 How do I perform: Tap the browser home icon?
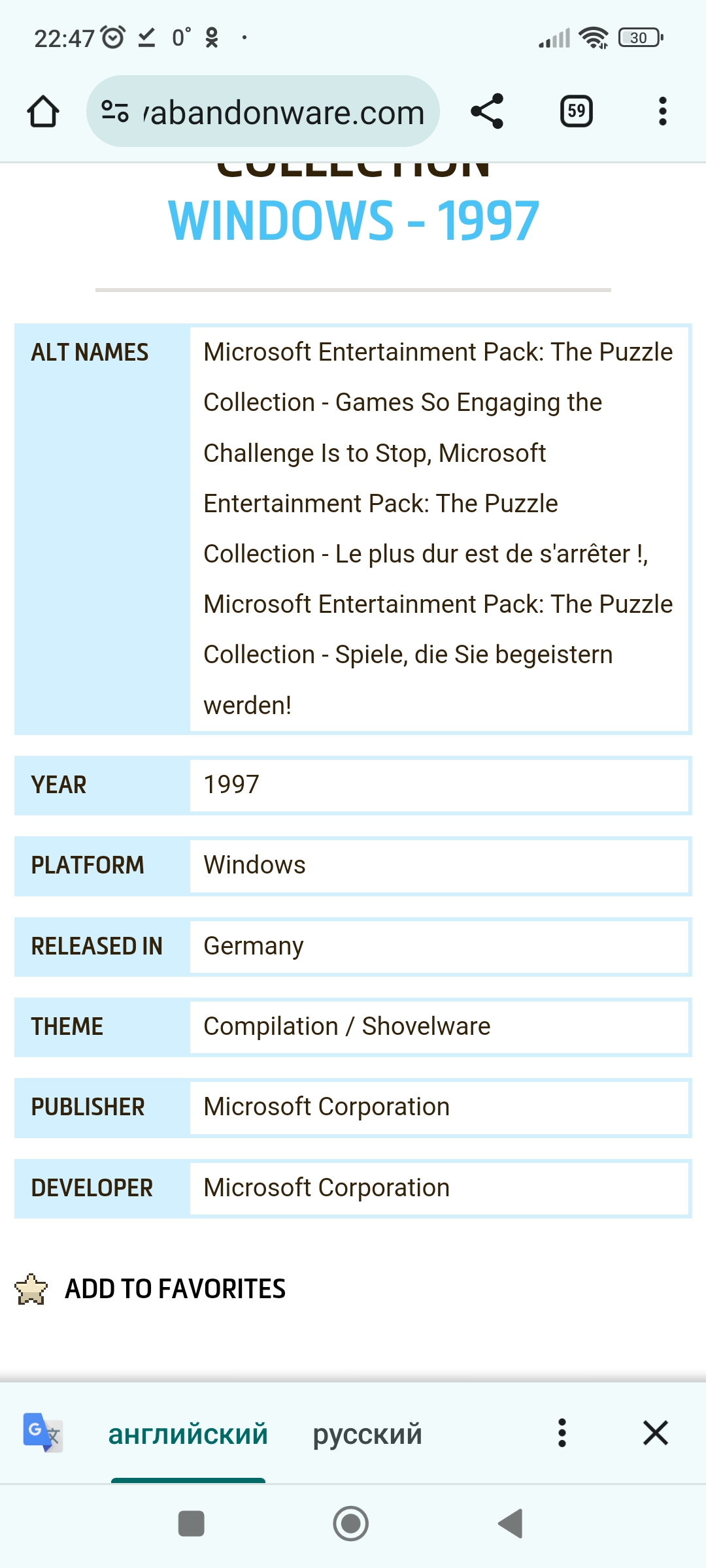pos(43,112)
